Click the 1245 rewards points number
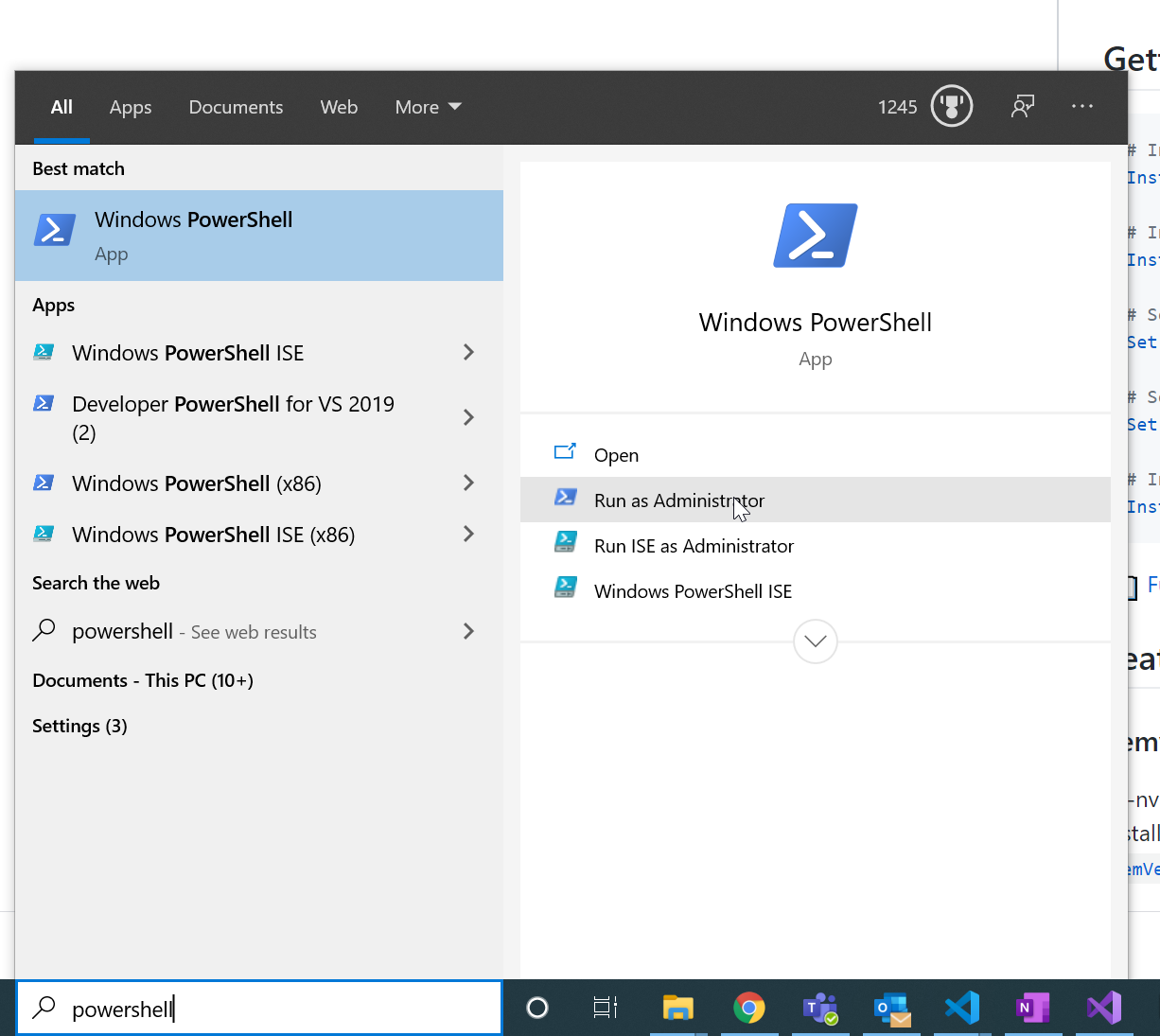This screenshot has height=1036, width=1160. [897, 107]
